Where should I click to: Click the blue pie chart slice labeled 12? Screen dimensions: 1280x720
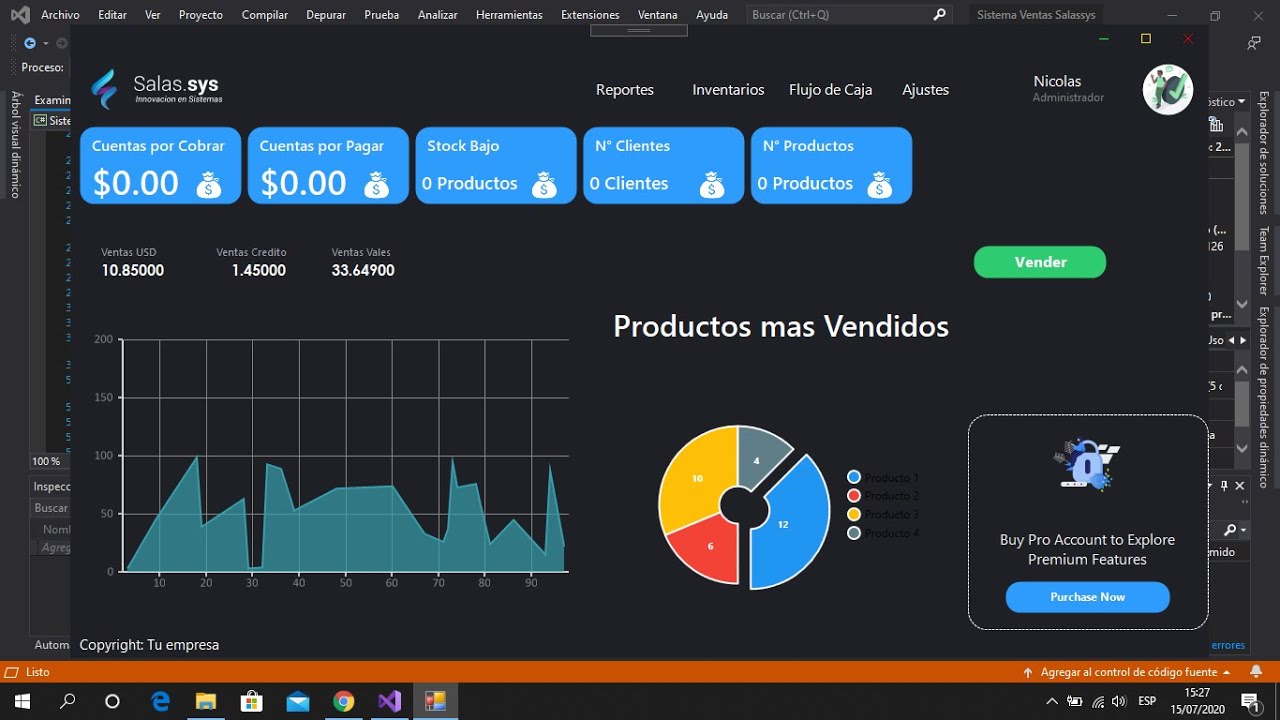coord(790,530)
